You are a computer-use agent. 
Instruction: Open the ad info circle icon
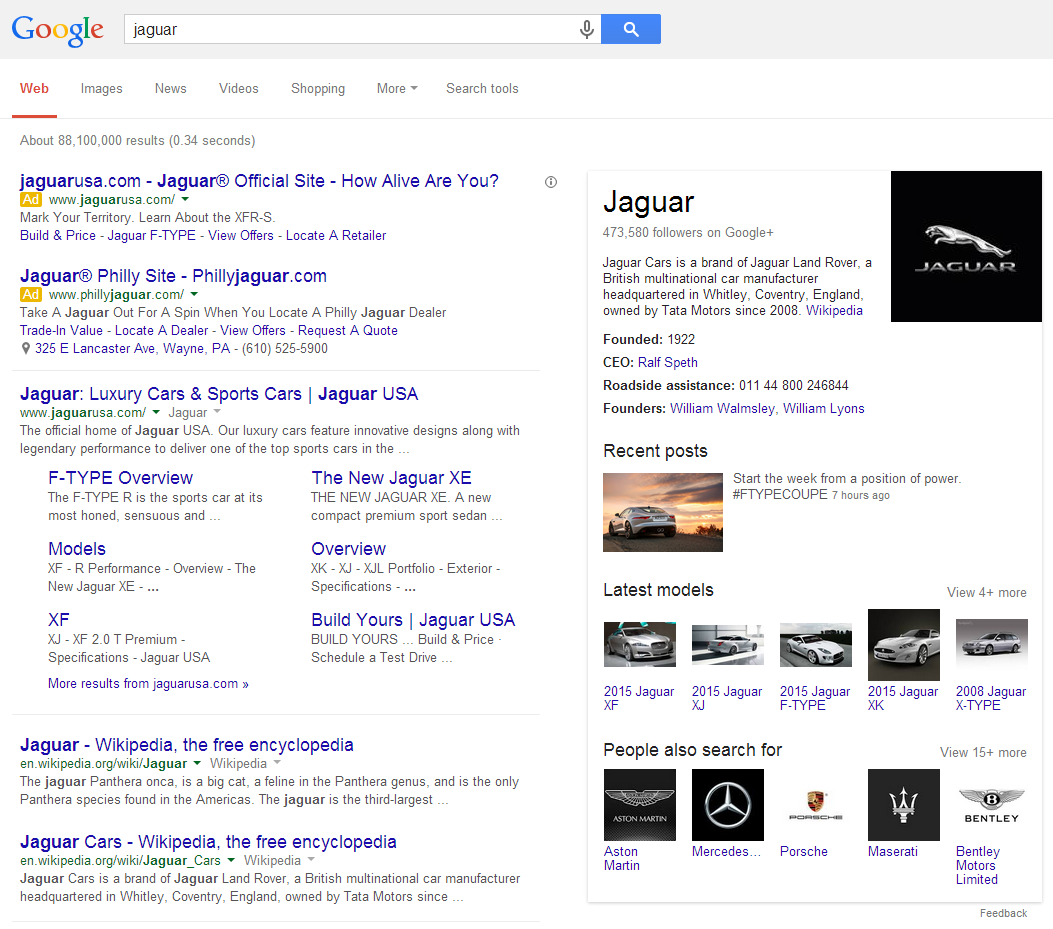[x=551, y=182]
